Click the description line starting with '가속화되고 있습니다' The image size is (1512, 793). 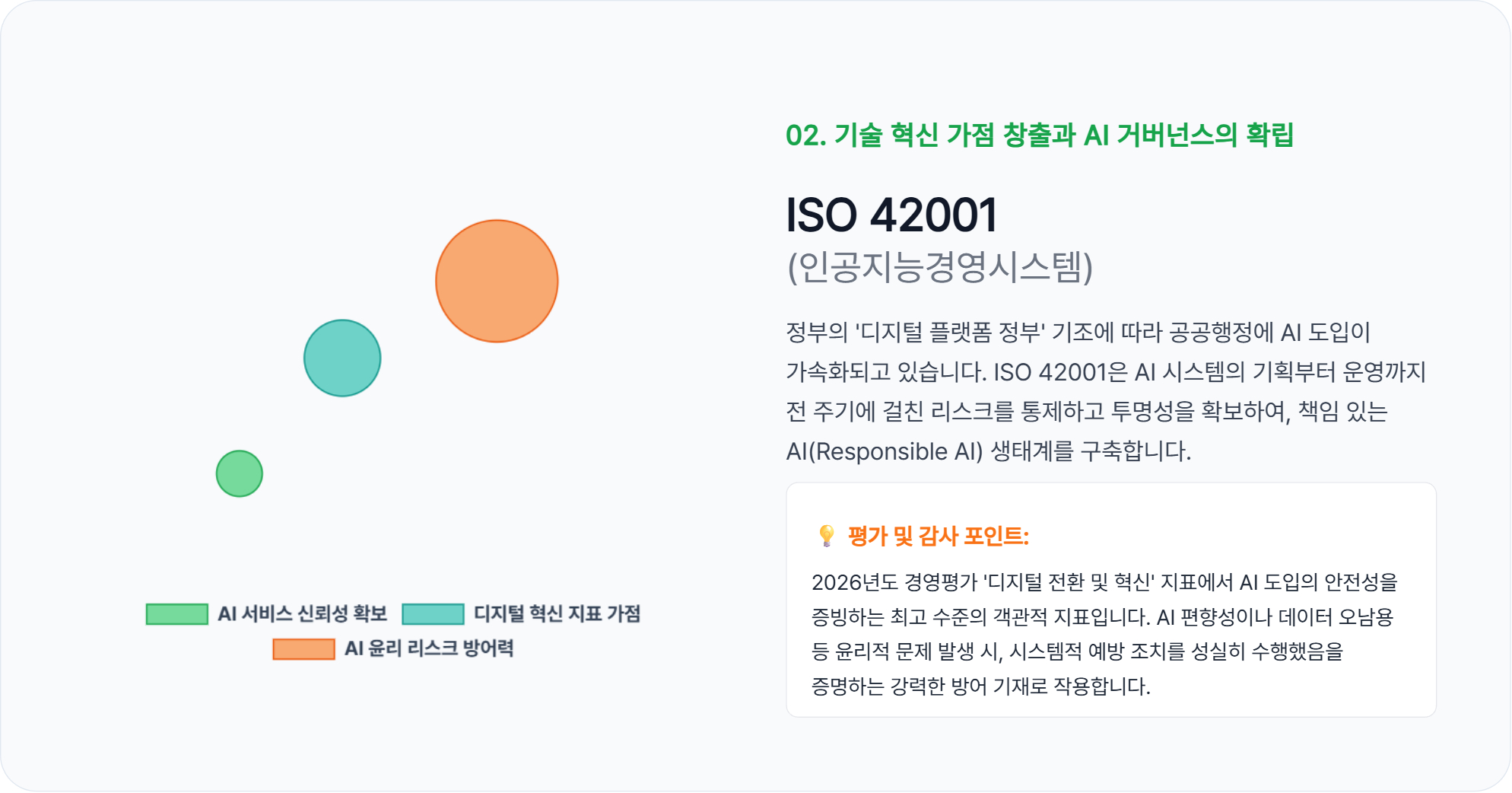[887, 372]
